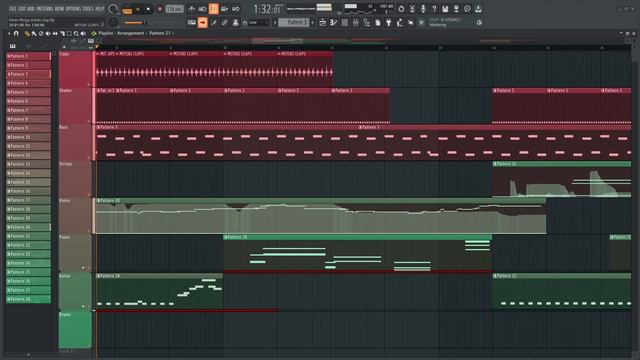Open the HELP menu
Viewport: 640px width, 360px height.
point(100,9)
